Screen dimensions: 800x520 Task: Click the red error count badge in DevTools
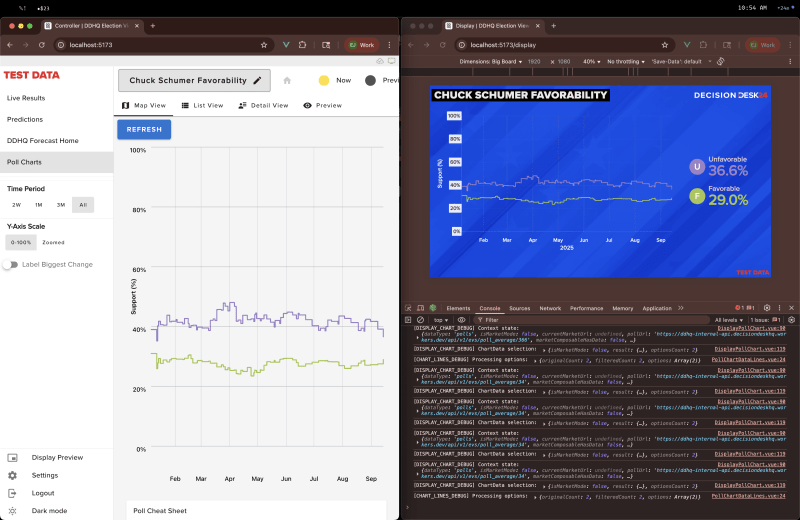point(740,308)
